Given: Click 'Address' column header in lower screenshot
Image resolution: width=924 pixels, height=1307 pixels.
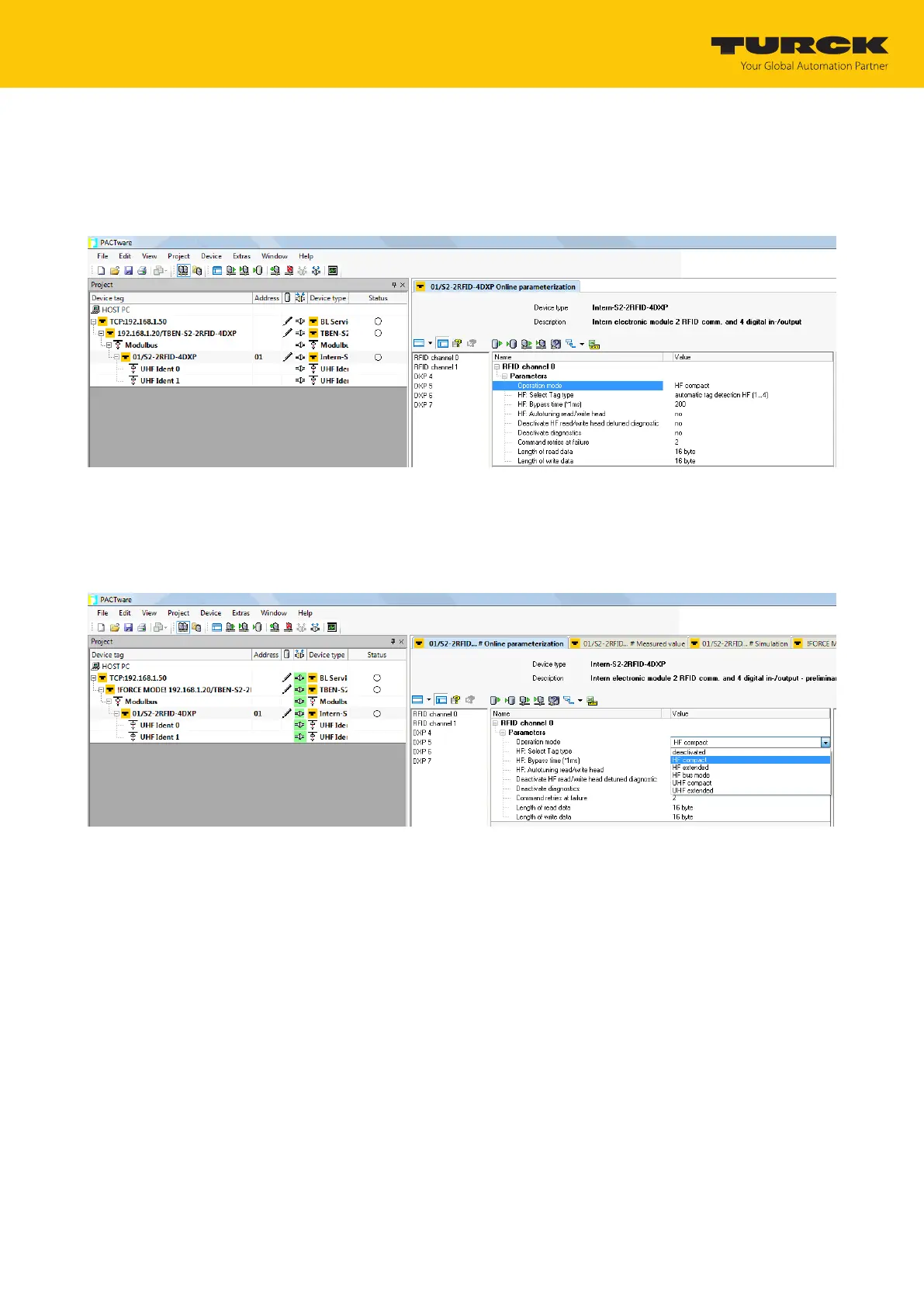Looking at the screenshot, I should coord(266,655).
